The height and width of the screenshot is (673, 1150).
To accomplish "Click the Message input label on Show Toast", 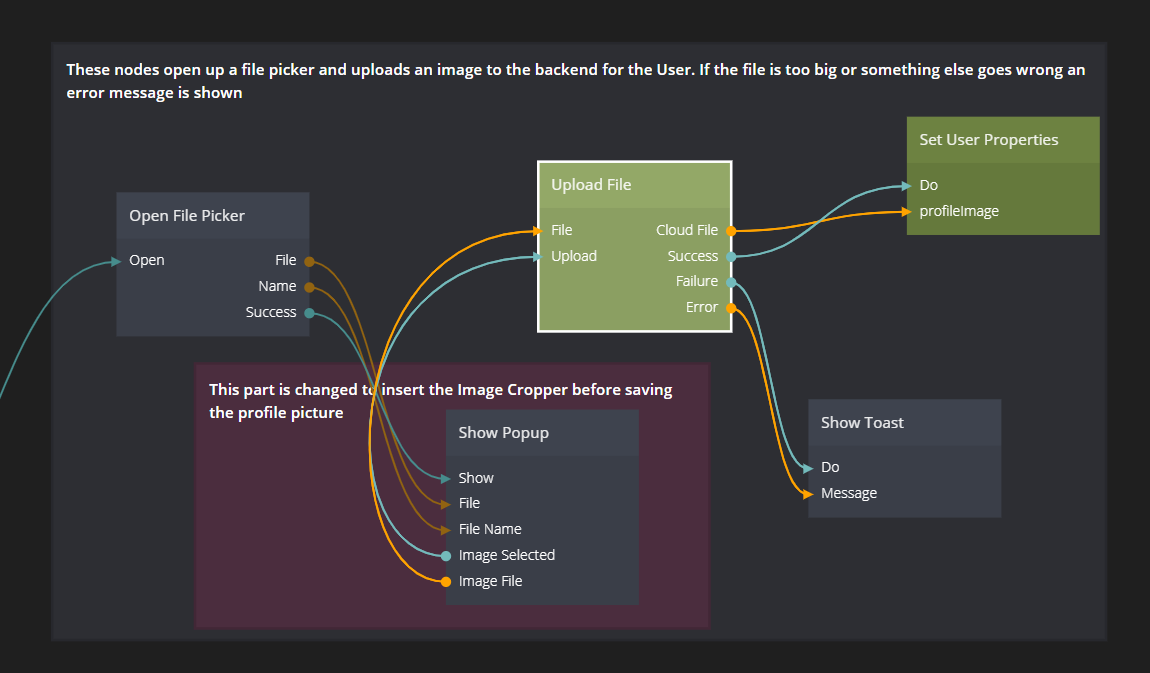I will [x=849, y=493].
